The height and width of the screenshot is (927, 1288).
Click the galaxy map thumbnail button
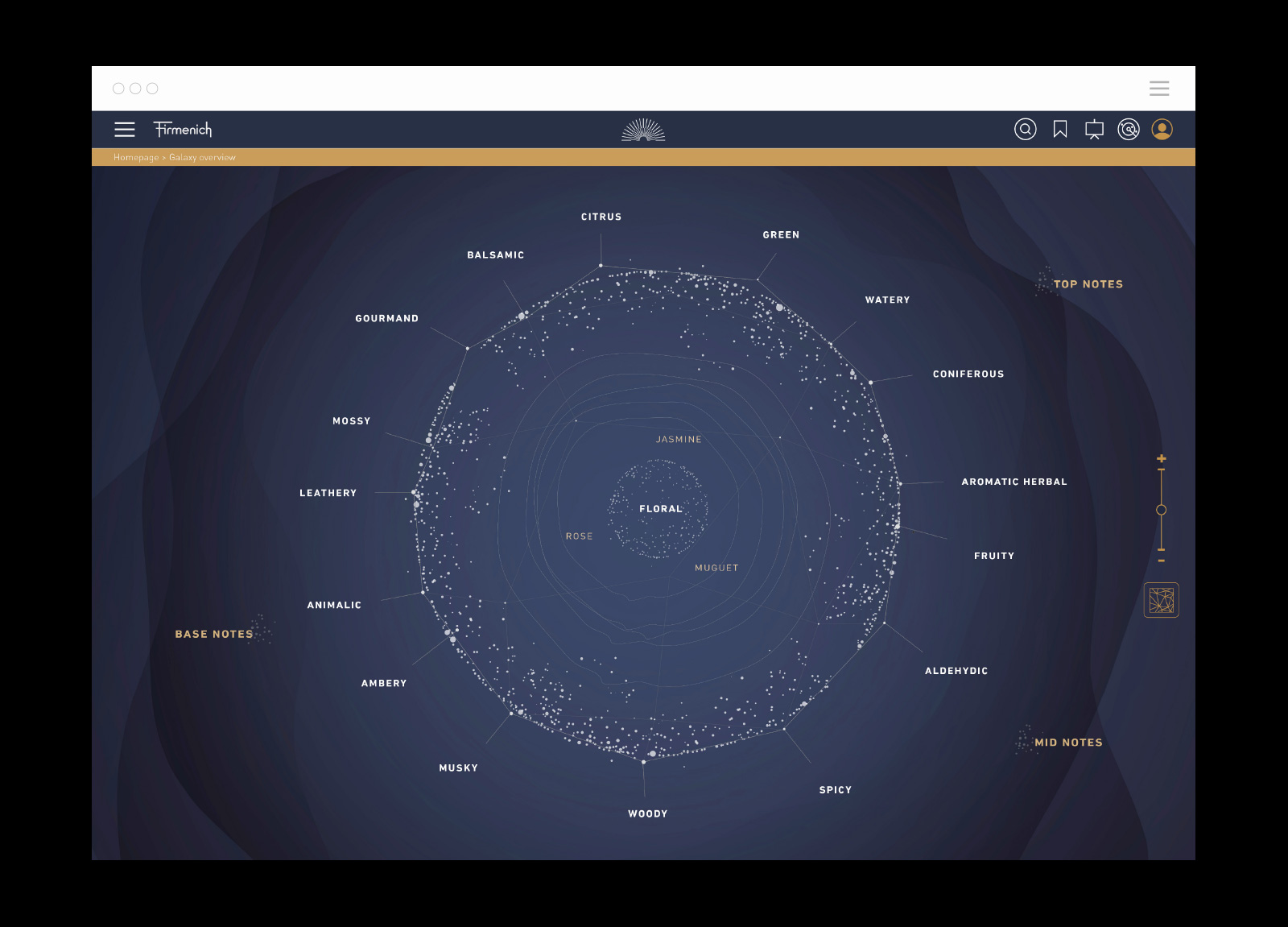click(1161, 600)
